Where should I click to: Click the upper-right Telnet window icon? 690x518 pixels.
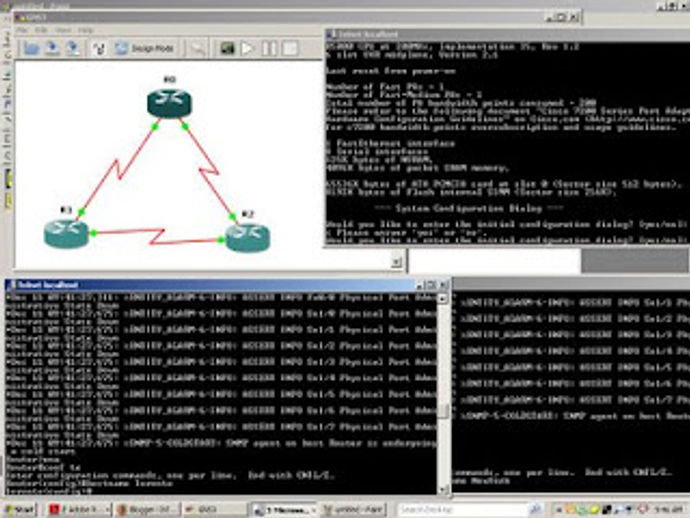[x=331, y=34]
